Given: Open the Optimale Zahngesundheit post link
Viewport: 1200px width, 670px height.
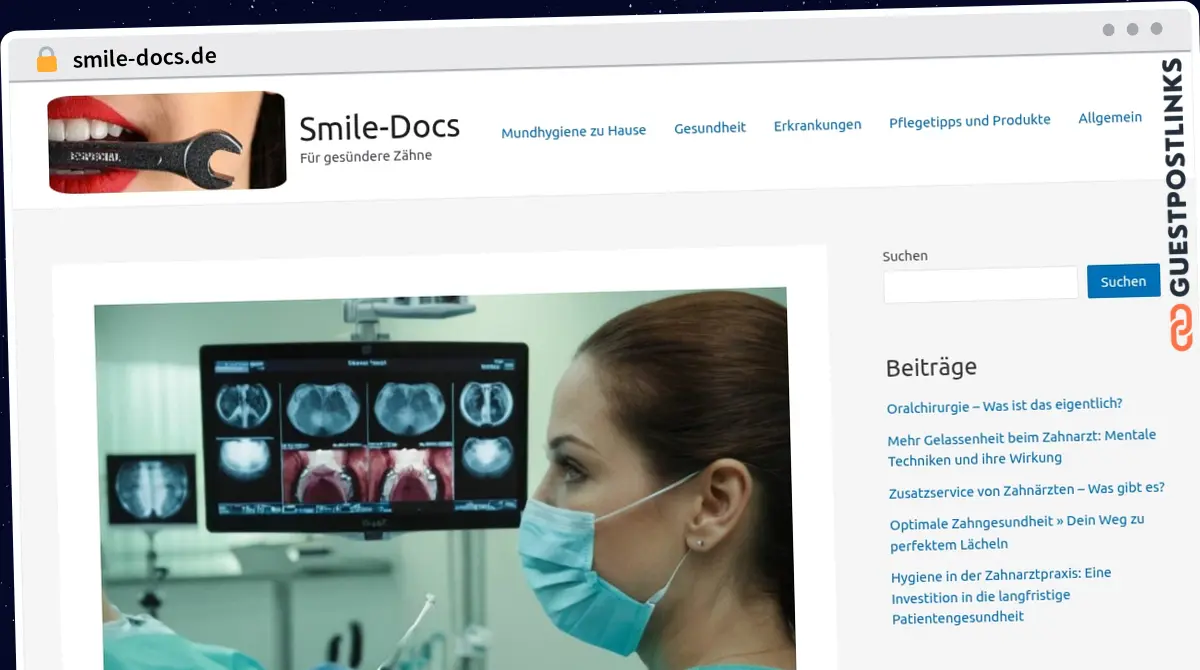Looking at the screenshot, I should [1017, 532].
